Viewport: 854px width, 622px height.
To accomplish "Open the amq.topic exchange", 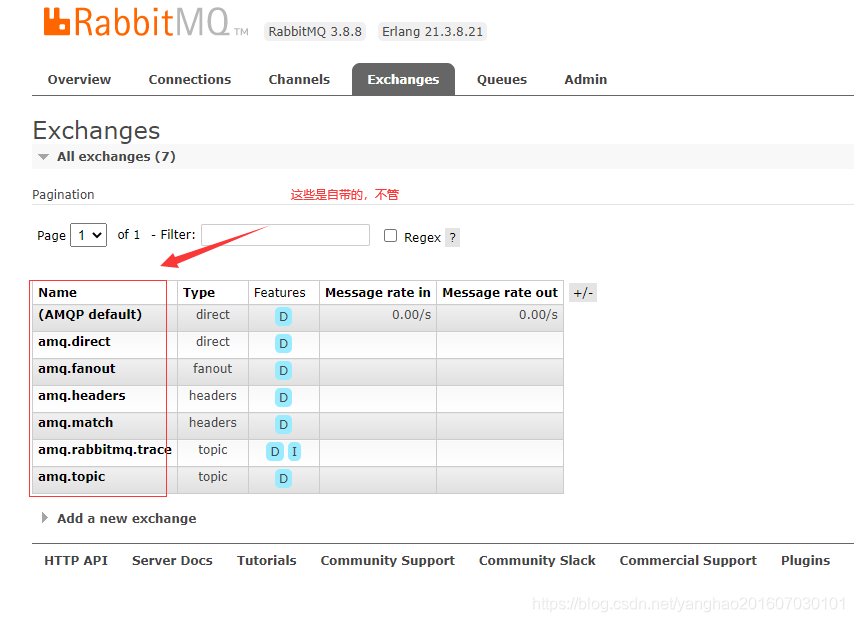I will click(71, 477).
